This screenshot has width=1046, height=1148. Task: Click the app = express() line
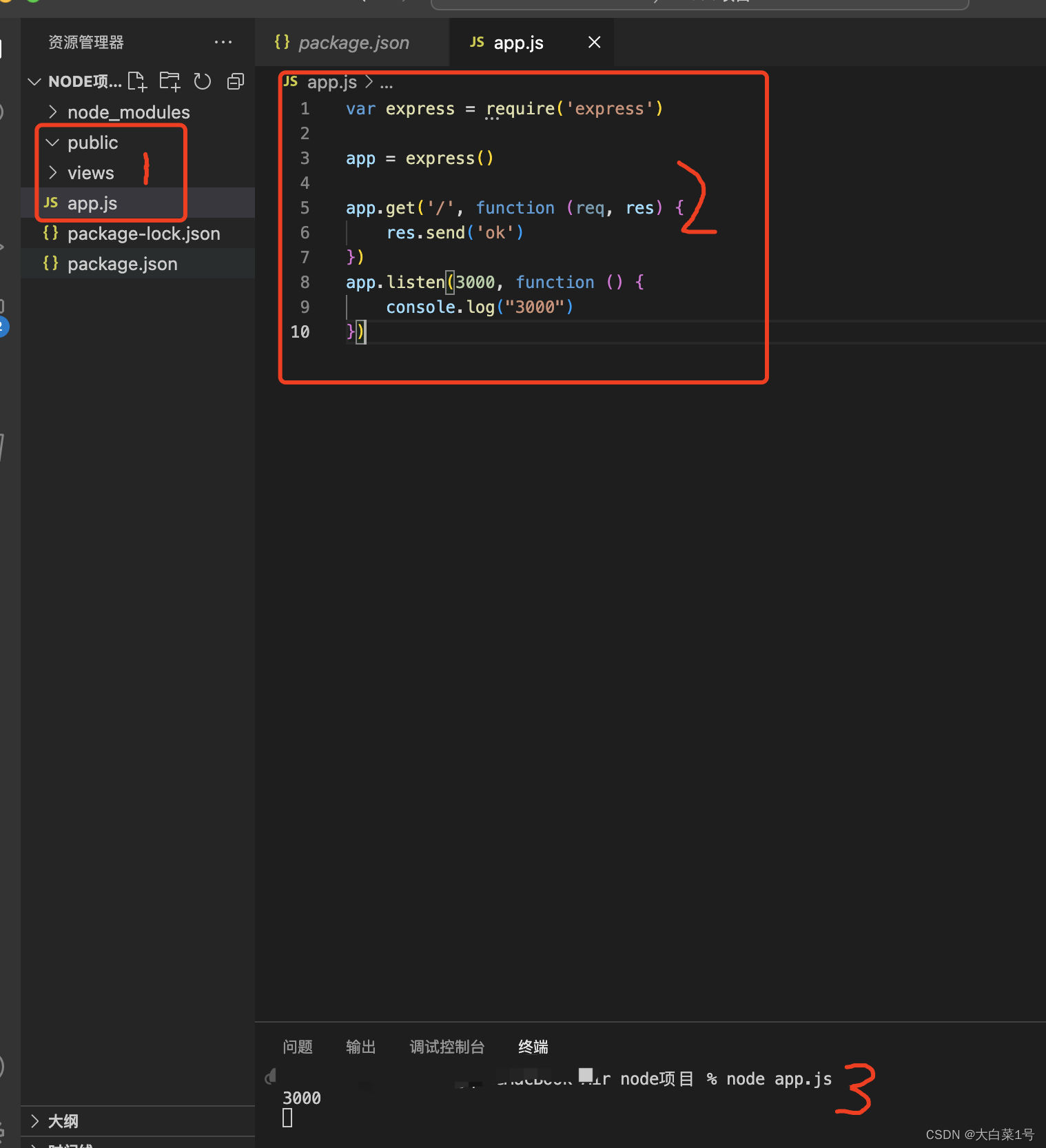[420, 158]
